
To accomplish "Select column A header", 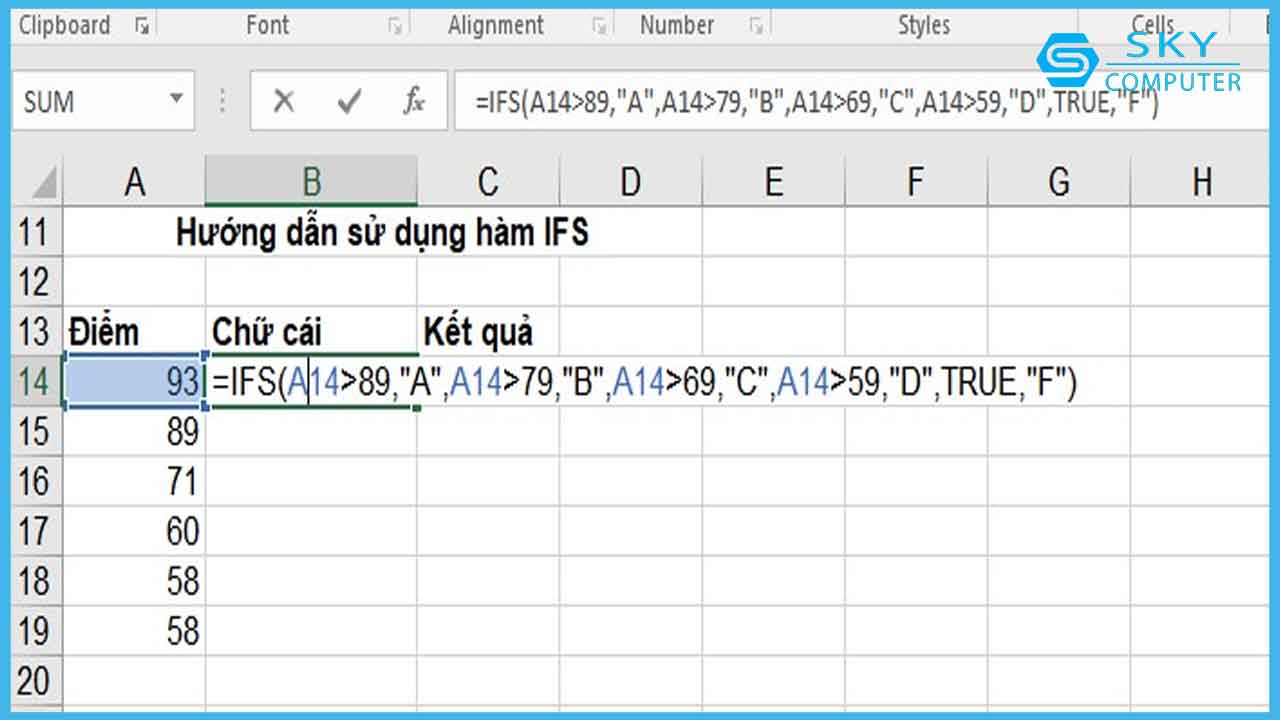I will coord(134,182).
